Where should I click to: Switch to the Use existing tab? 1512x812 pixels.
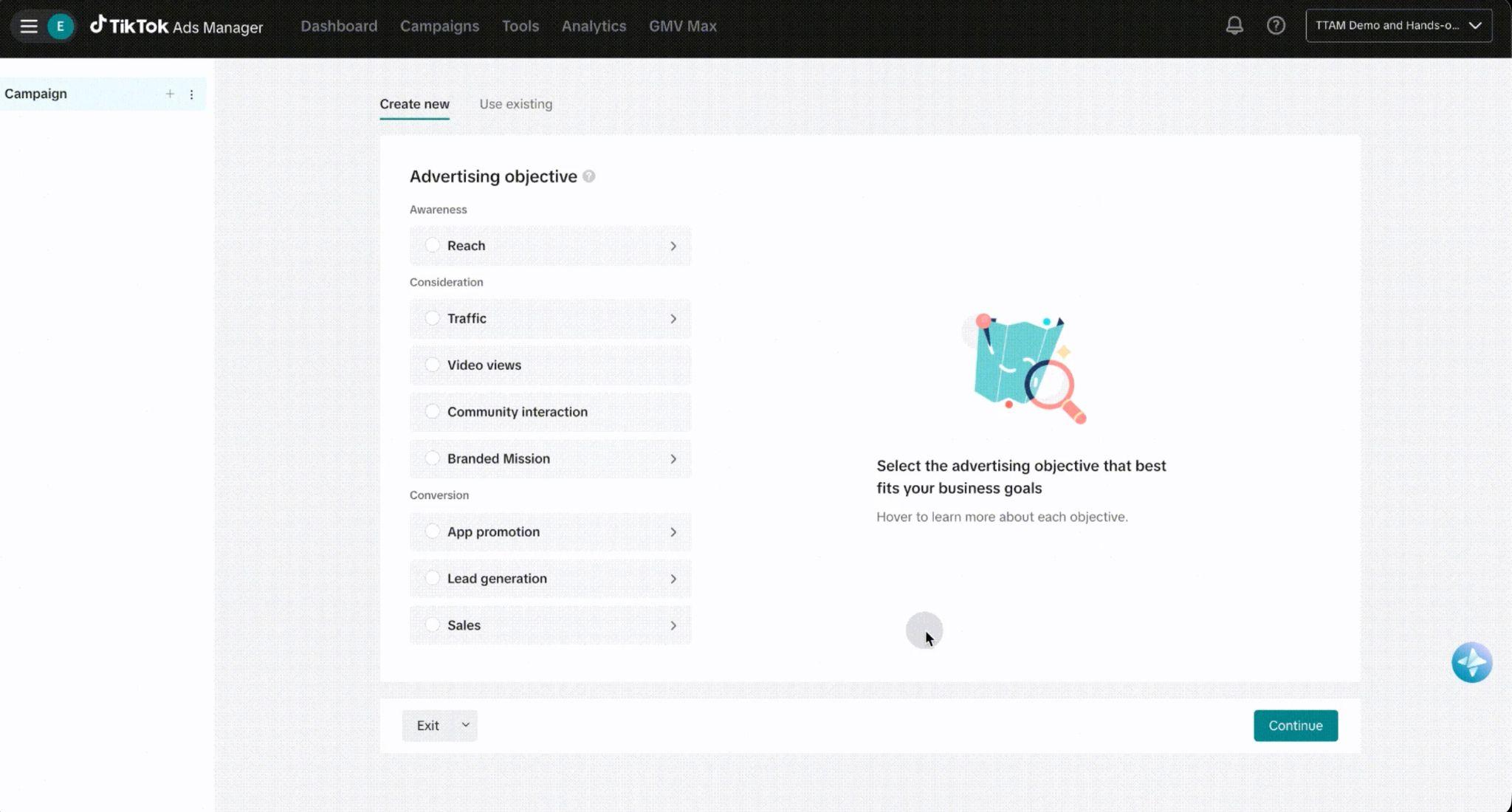tap(515, 104)
